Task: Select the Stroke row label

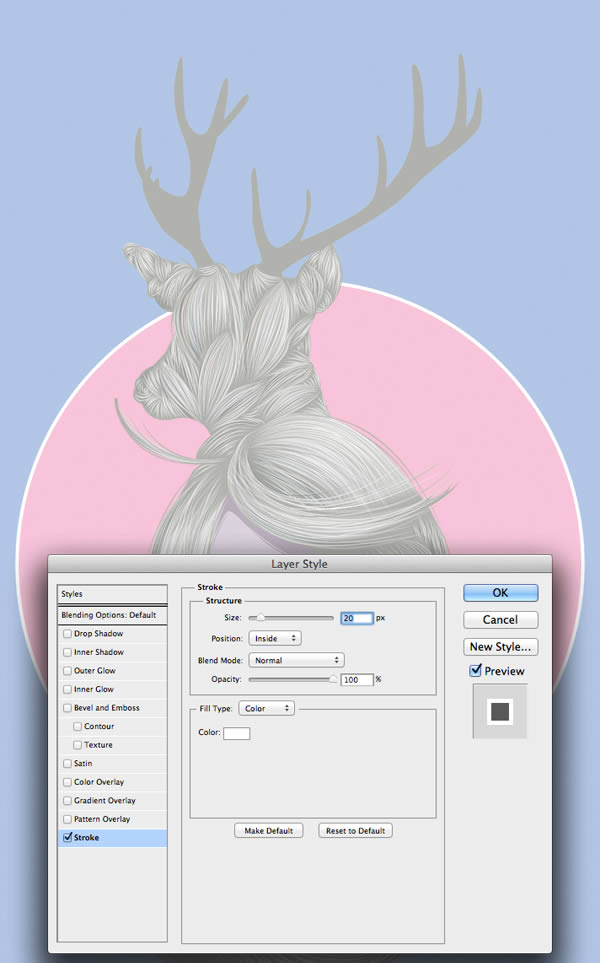Action: click(87, 838)
